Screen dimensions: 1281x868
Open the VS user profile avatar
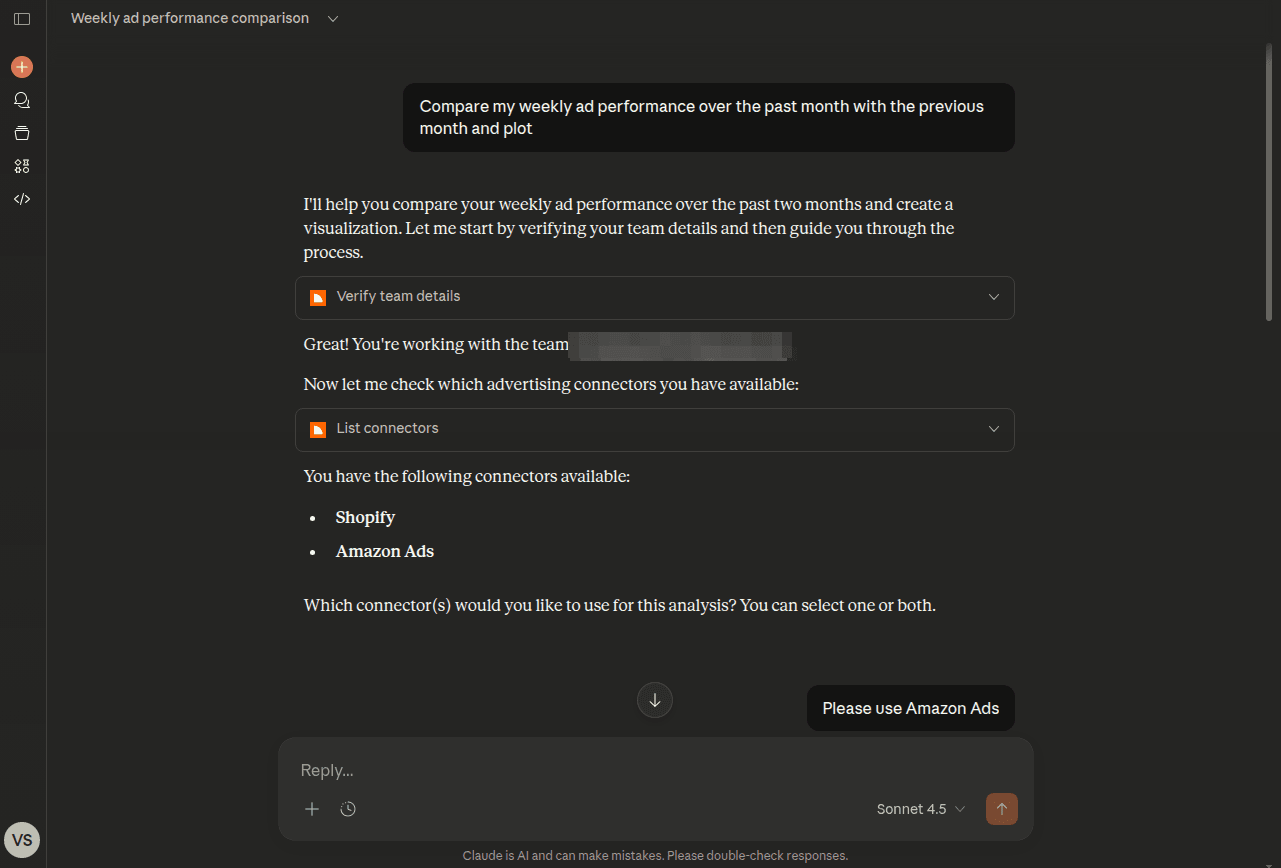22,840
